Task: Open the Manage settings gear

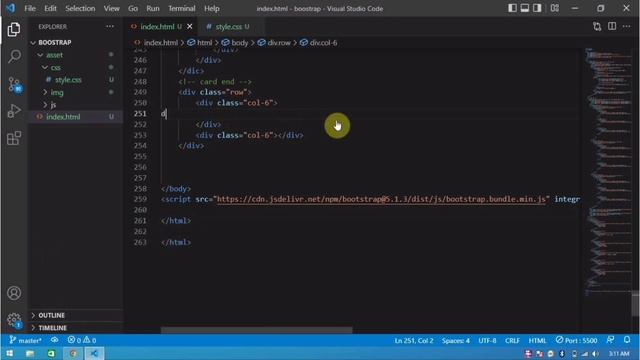Action: [14, 320]
